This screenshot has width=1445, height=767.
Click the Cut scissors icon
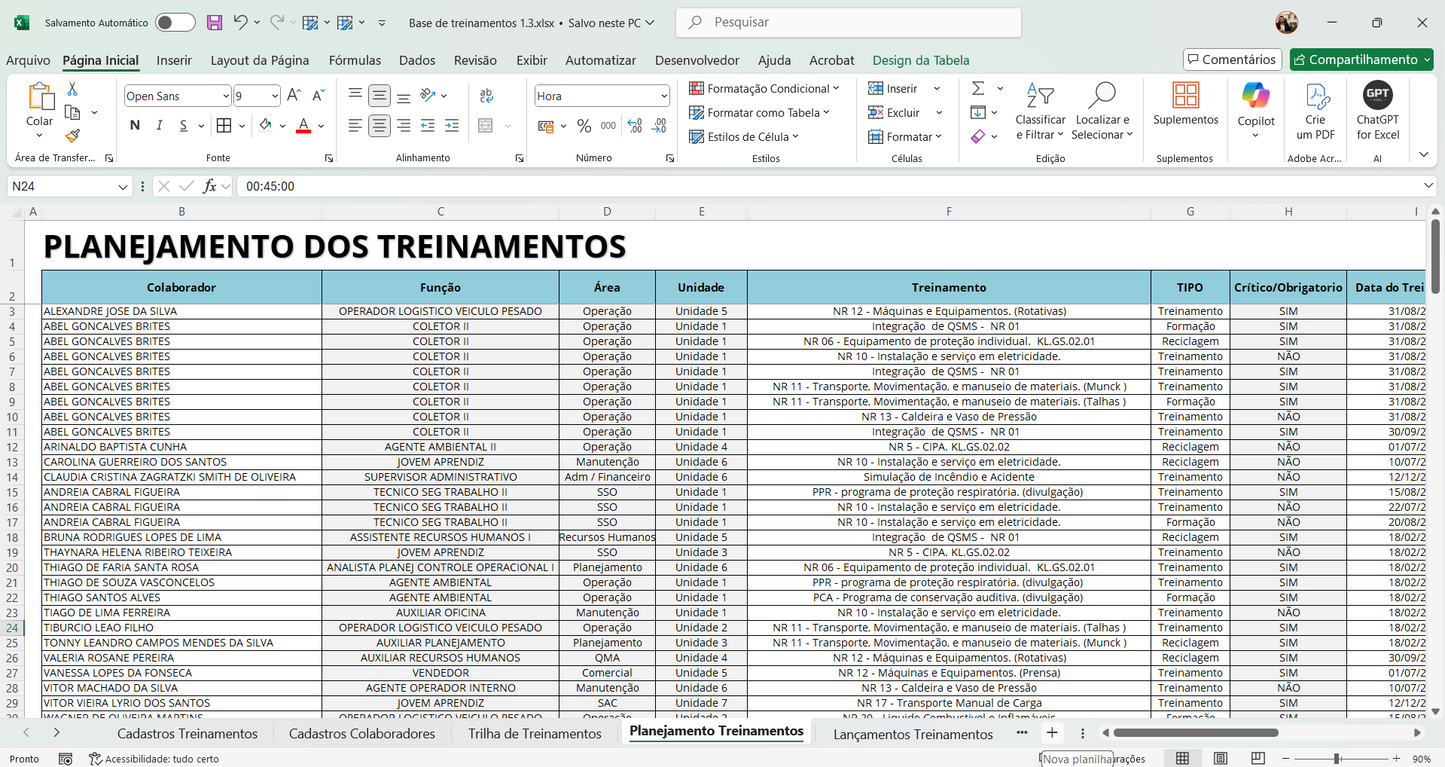72,89
